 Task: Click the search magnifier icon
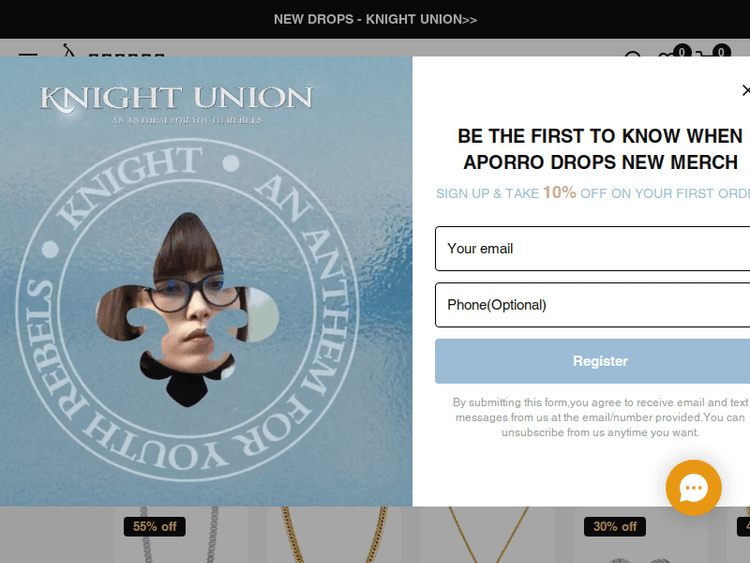(x=633, y=54)
